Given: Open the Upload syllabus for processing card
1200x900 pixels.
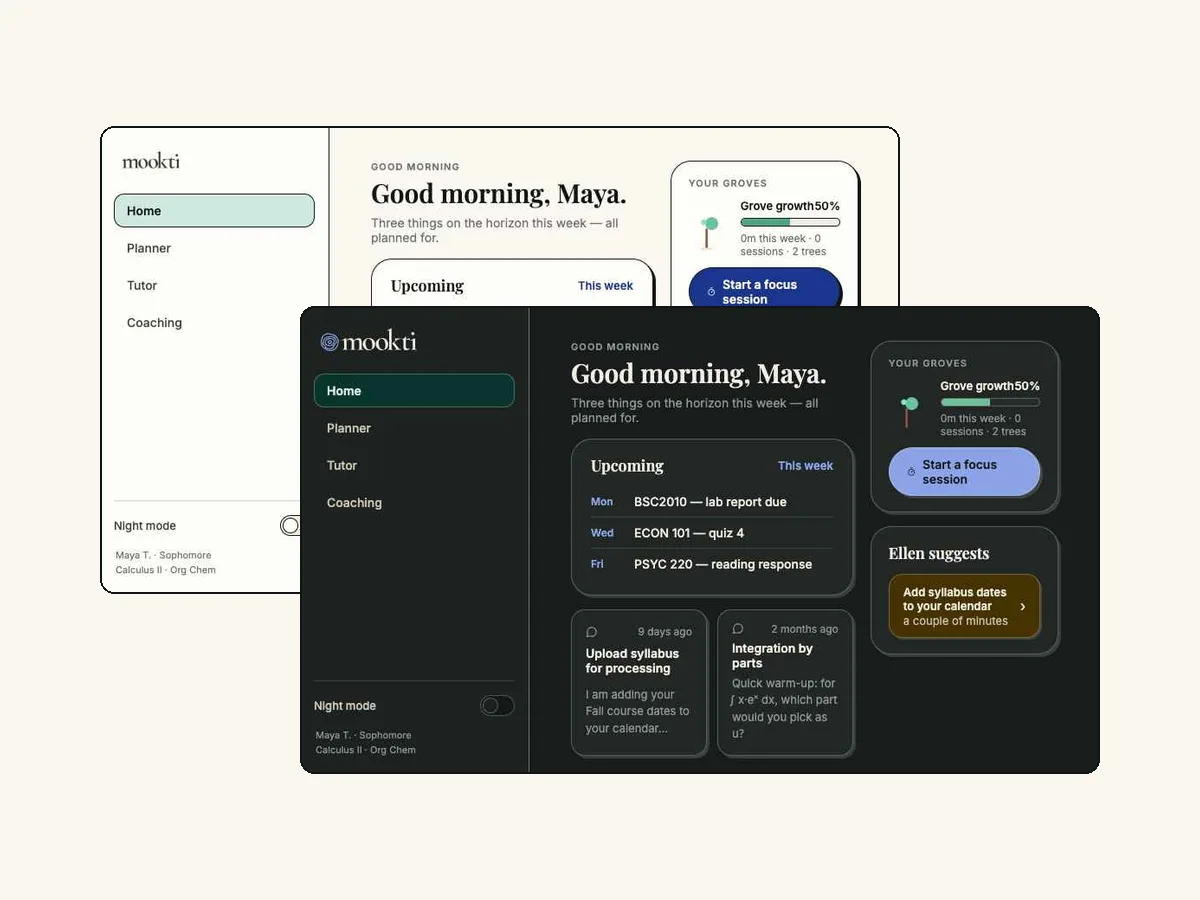Looking at the screenshot, I should (x=639, y=683).
